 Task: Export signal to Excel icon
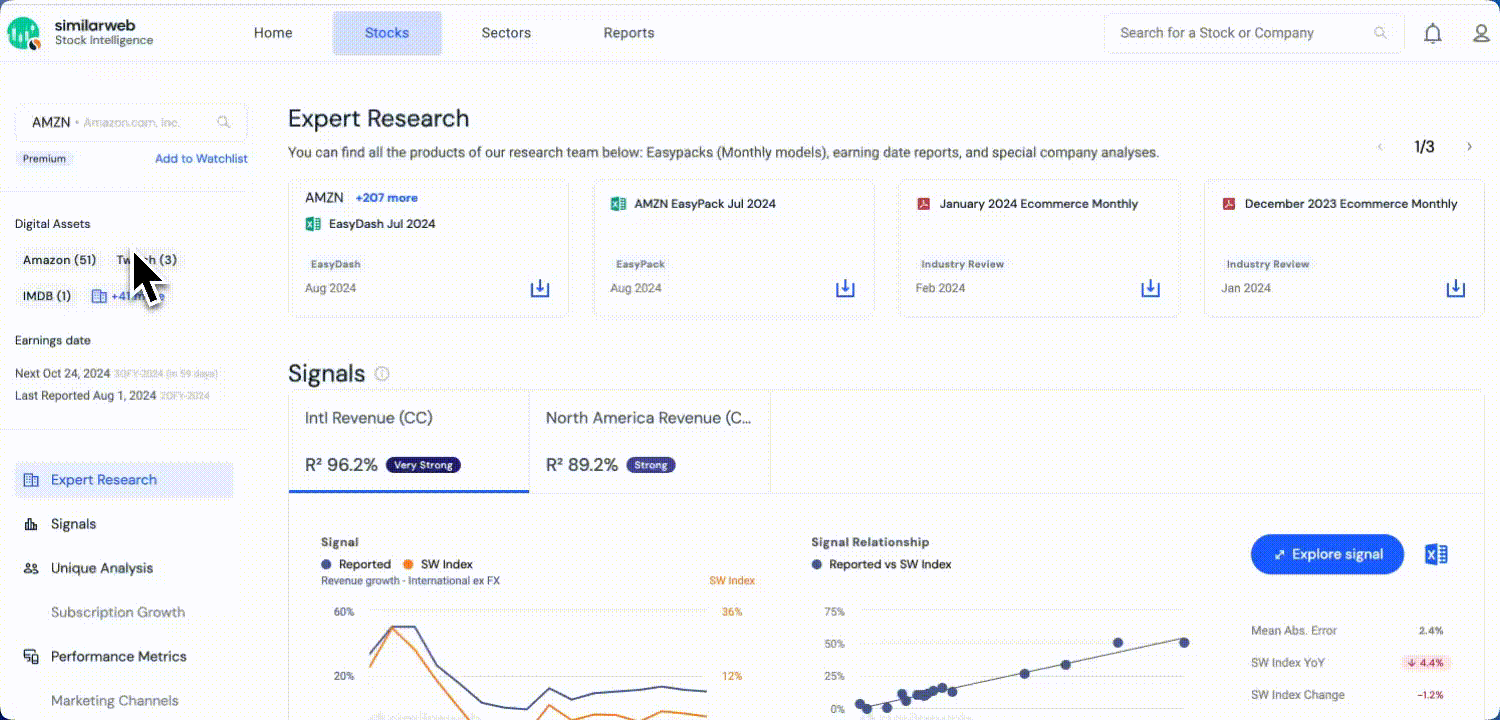tap(1437, 554)
